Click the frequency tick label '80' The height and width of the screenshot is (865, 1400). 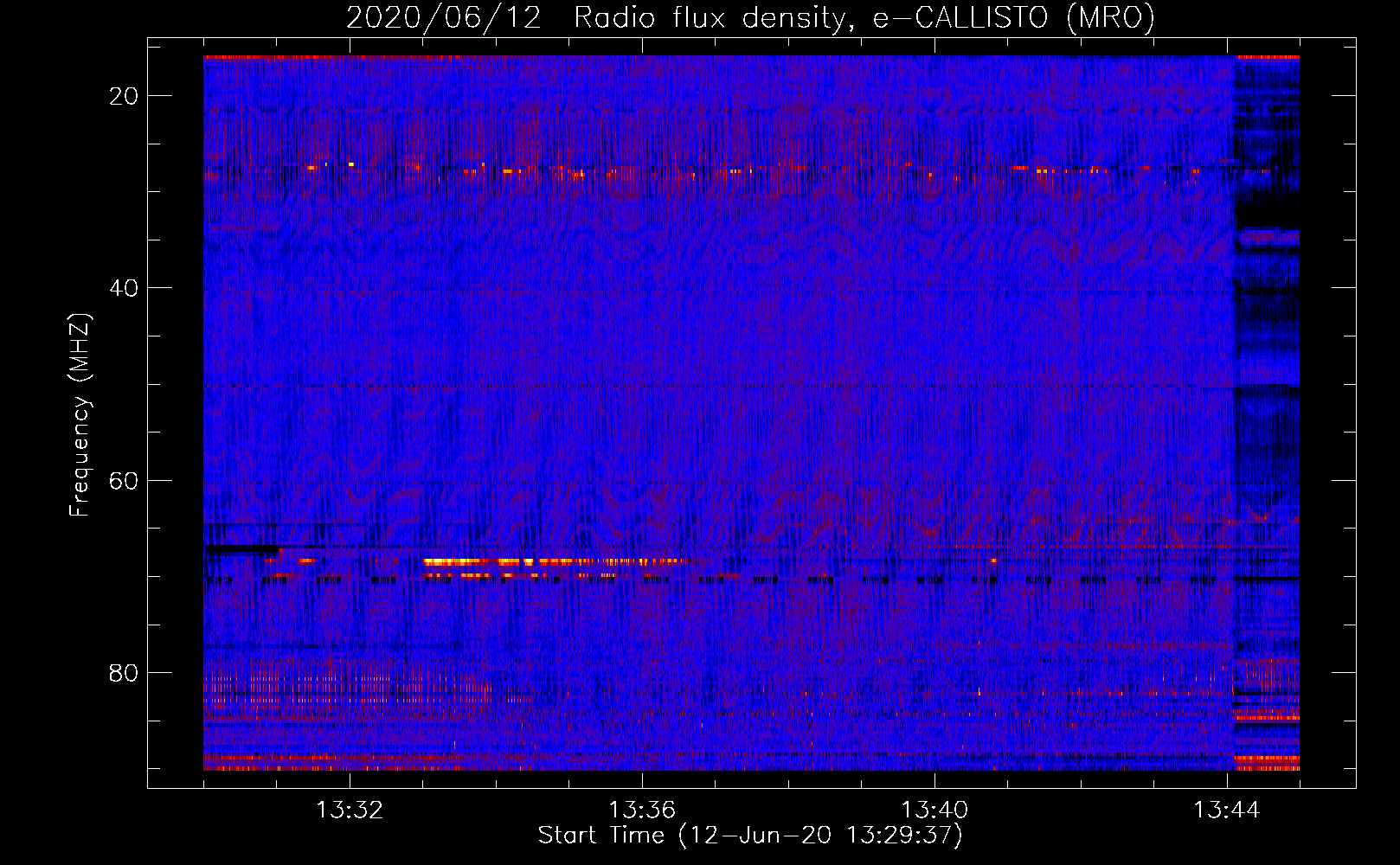125,673
